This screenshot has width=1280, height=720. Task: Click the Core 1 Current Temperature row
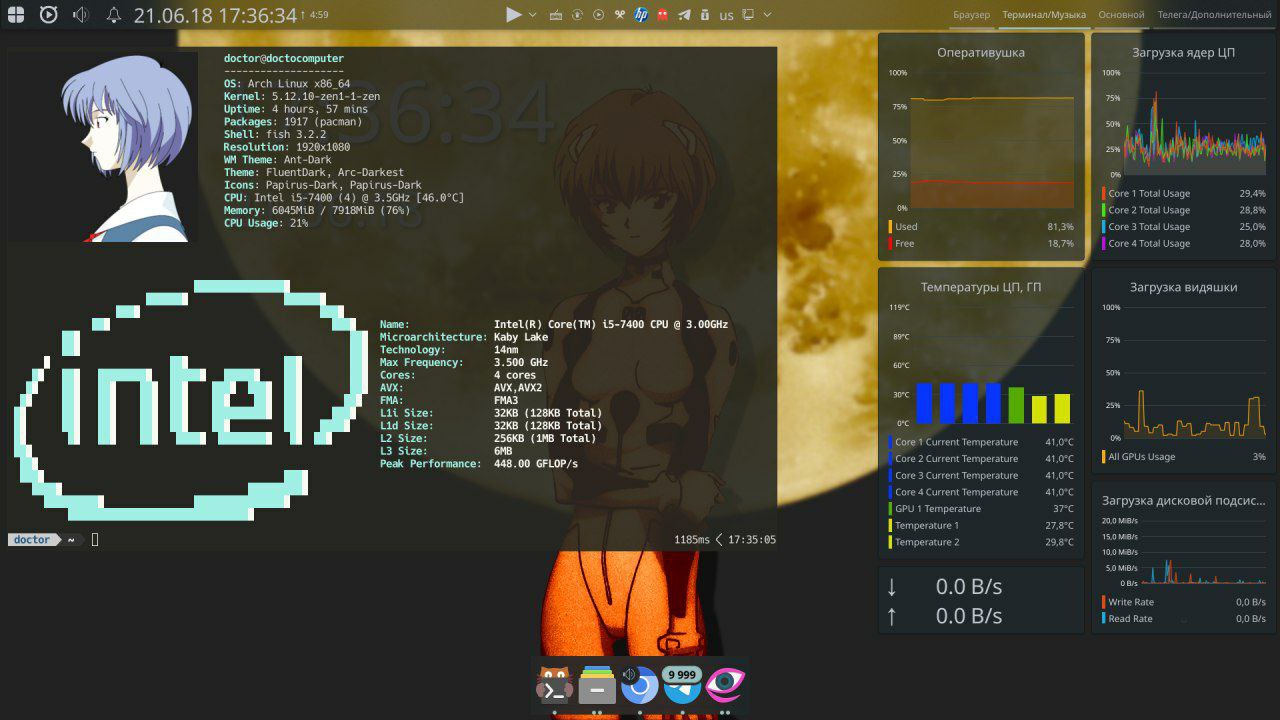(x=980, y=442)
